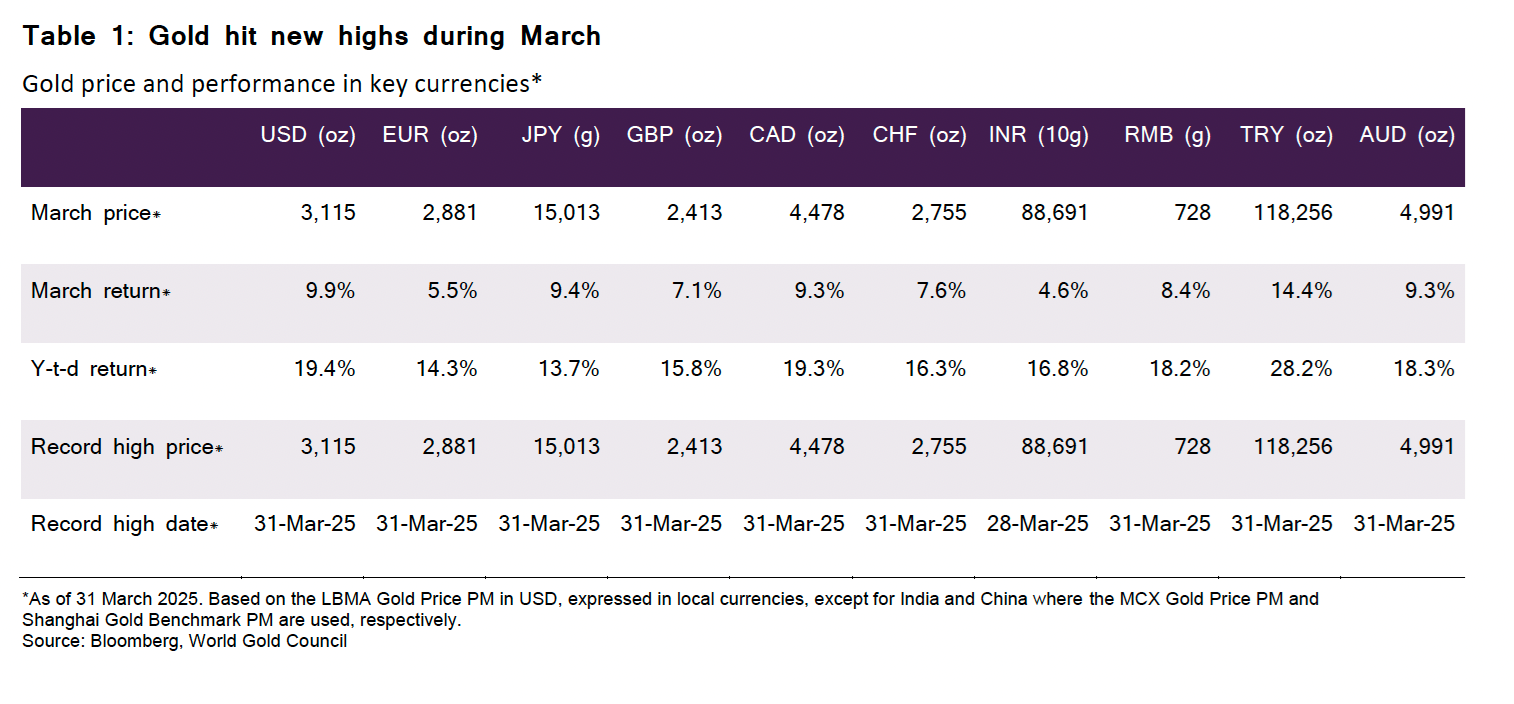Click the AUD (oz) column header
The image size is (1514, 704).
1406,136
